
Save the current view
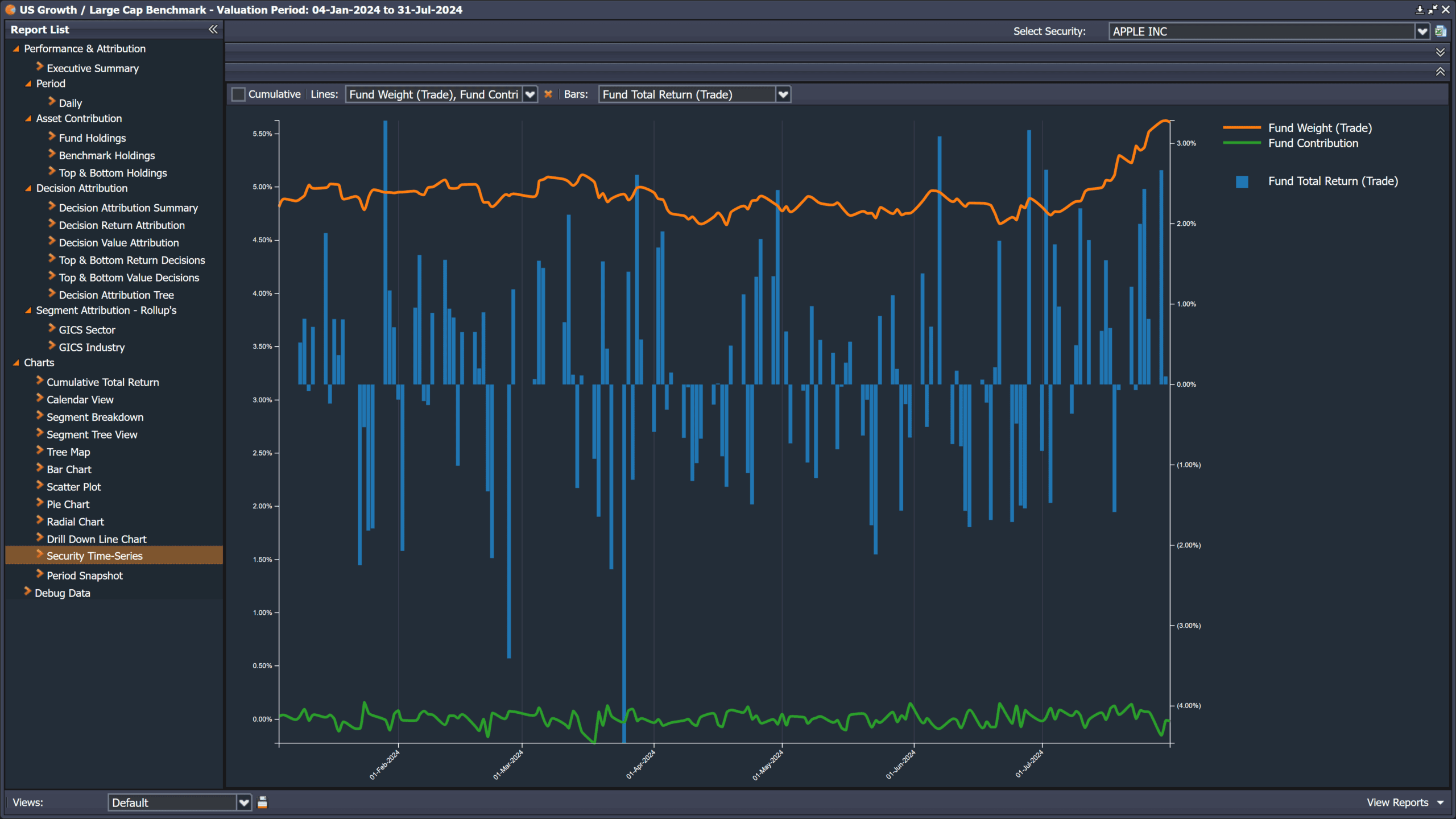pos(262,803)
